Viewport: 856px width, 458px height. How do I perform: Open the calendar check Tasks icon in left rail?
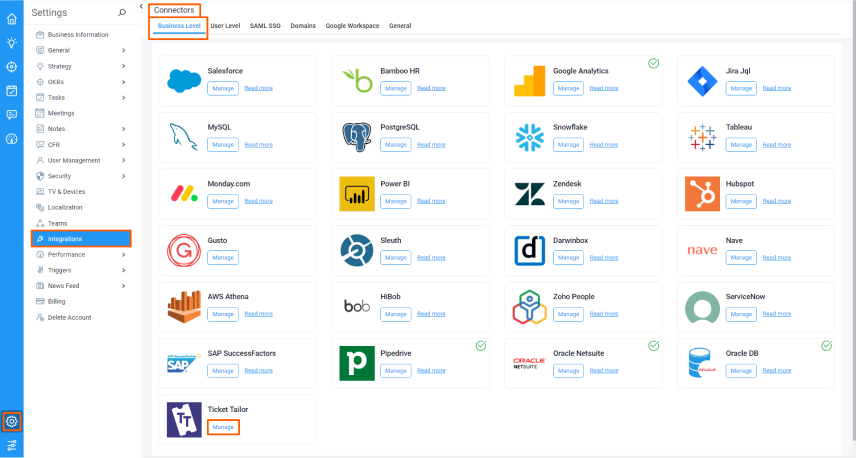pos(11,91)
